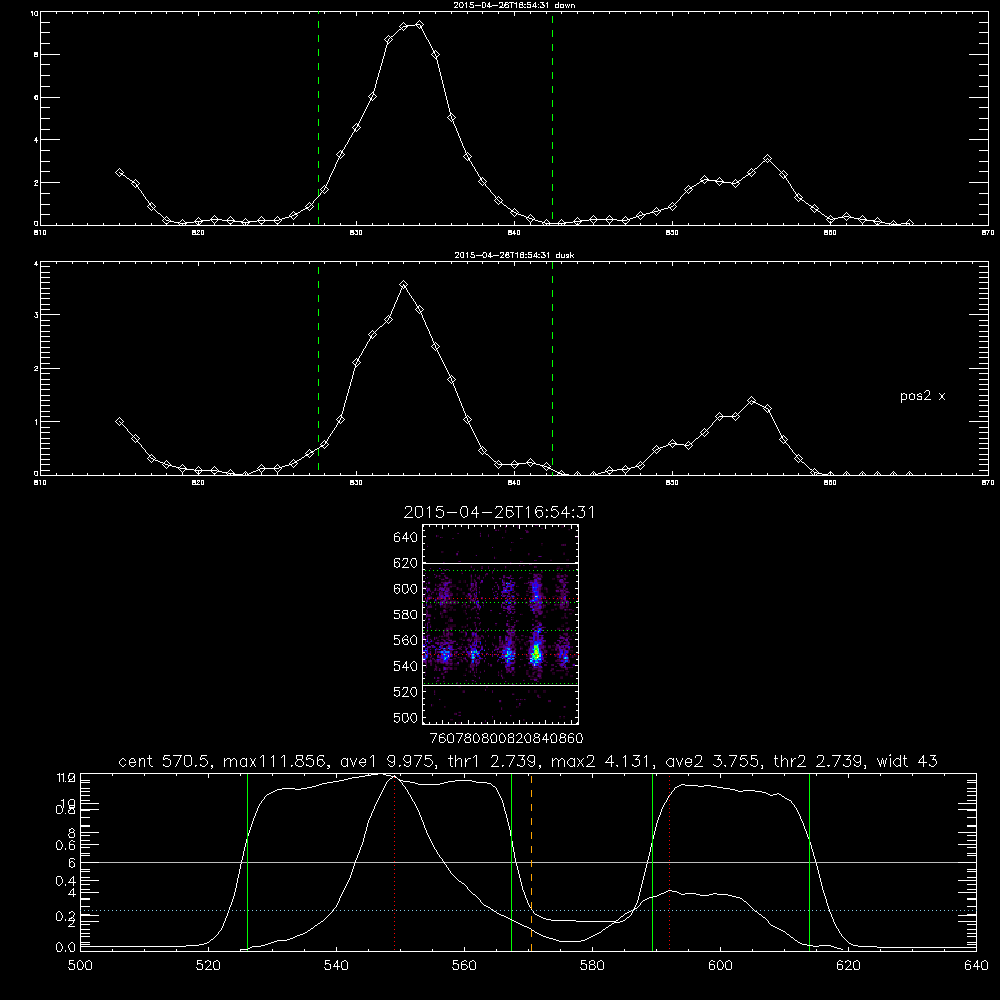This screenshot has width=1000, height=1000.
Task: Click the x-axis label '830' under dawn plot
Action: click(x=356, y=233)
